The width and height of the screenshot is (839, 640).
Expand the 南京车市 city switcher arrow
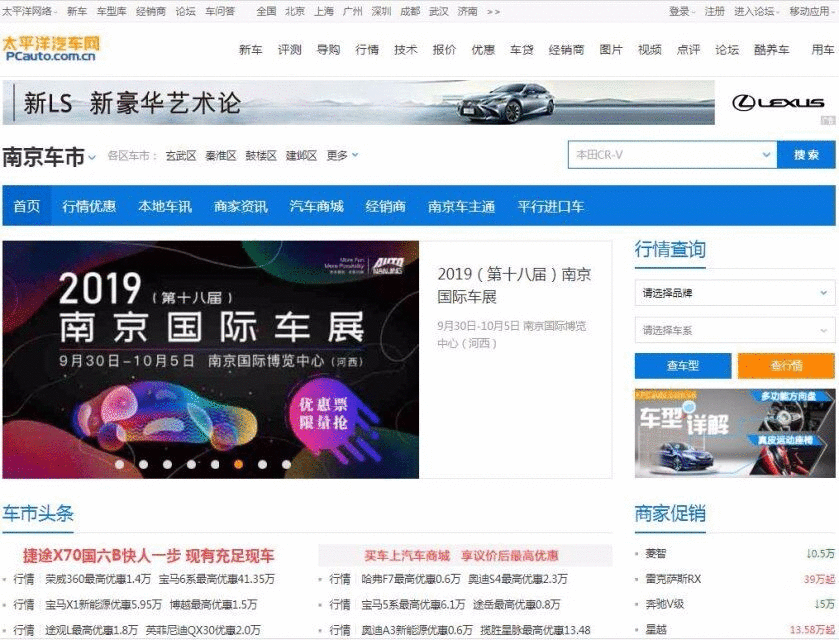[92, 157]
